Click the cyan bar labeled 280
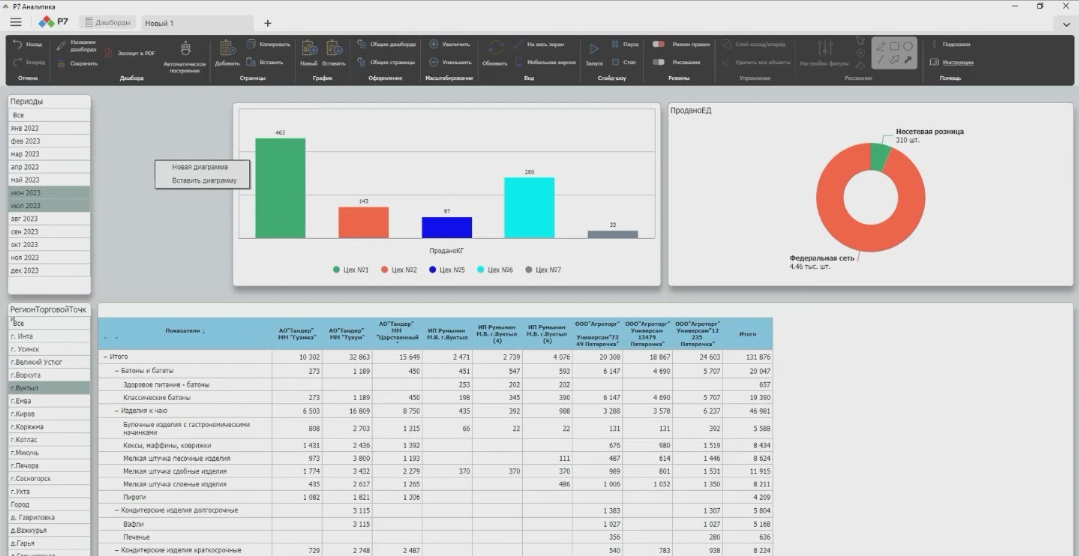1079x556 pixels. pyautogui.click(x=529, y=208)
